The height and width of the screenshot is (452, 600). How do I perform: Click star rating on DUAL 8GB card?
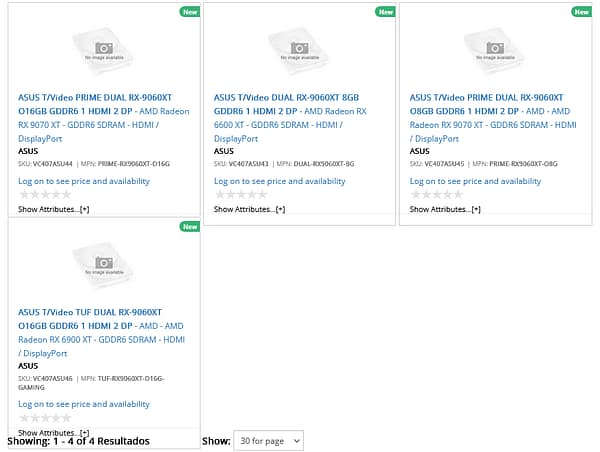(x=240, y=195)
